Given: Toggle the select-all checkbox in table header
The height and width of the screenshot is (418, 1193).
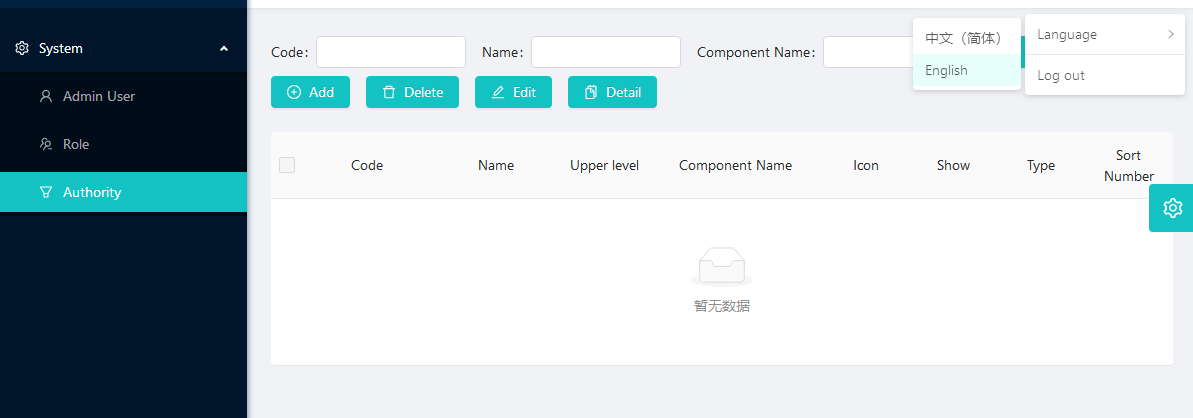Looking at the screenshot, I should tap(287, 164).
